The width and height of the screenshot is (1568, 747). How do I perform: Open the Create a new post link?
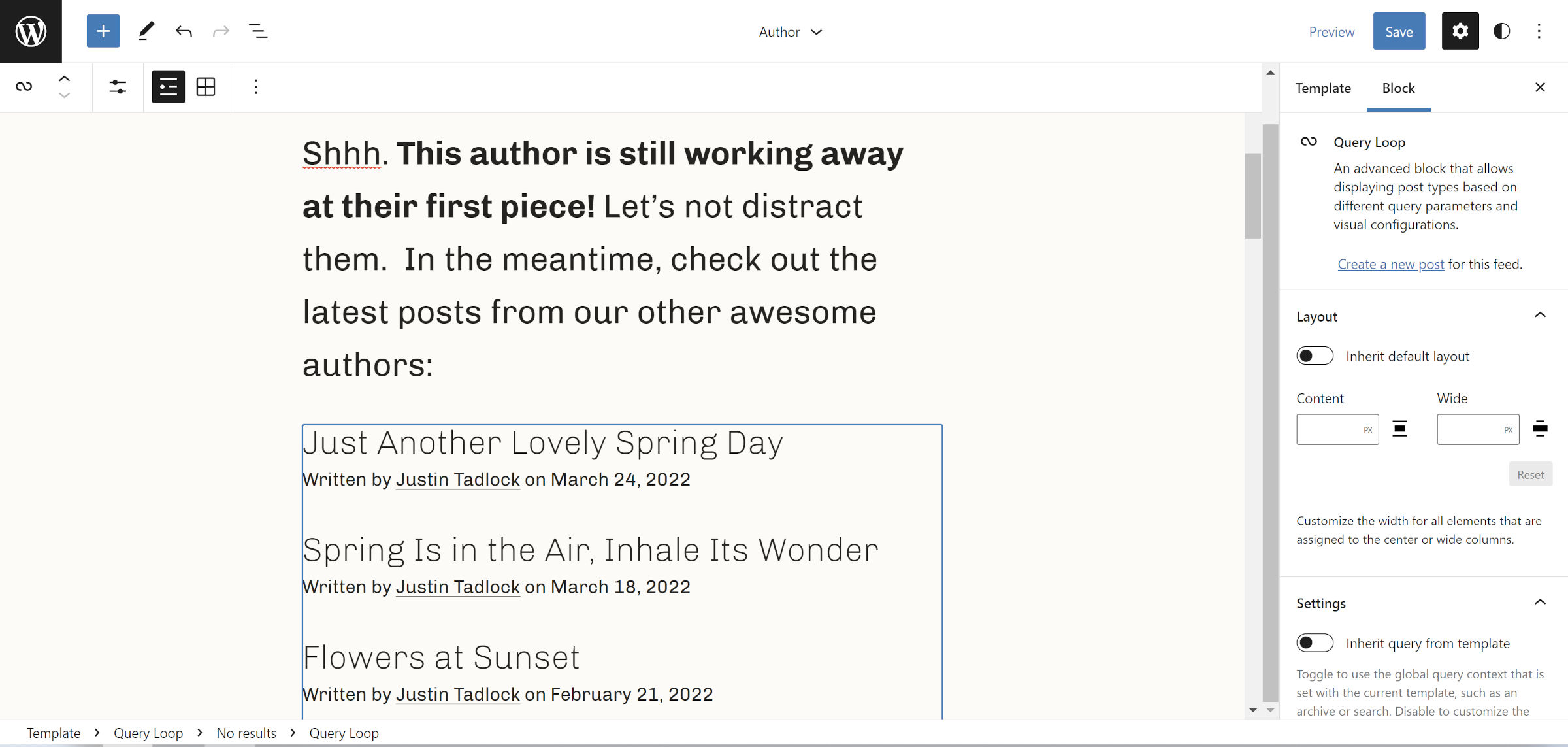tap(1390, 263)
